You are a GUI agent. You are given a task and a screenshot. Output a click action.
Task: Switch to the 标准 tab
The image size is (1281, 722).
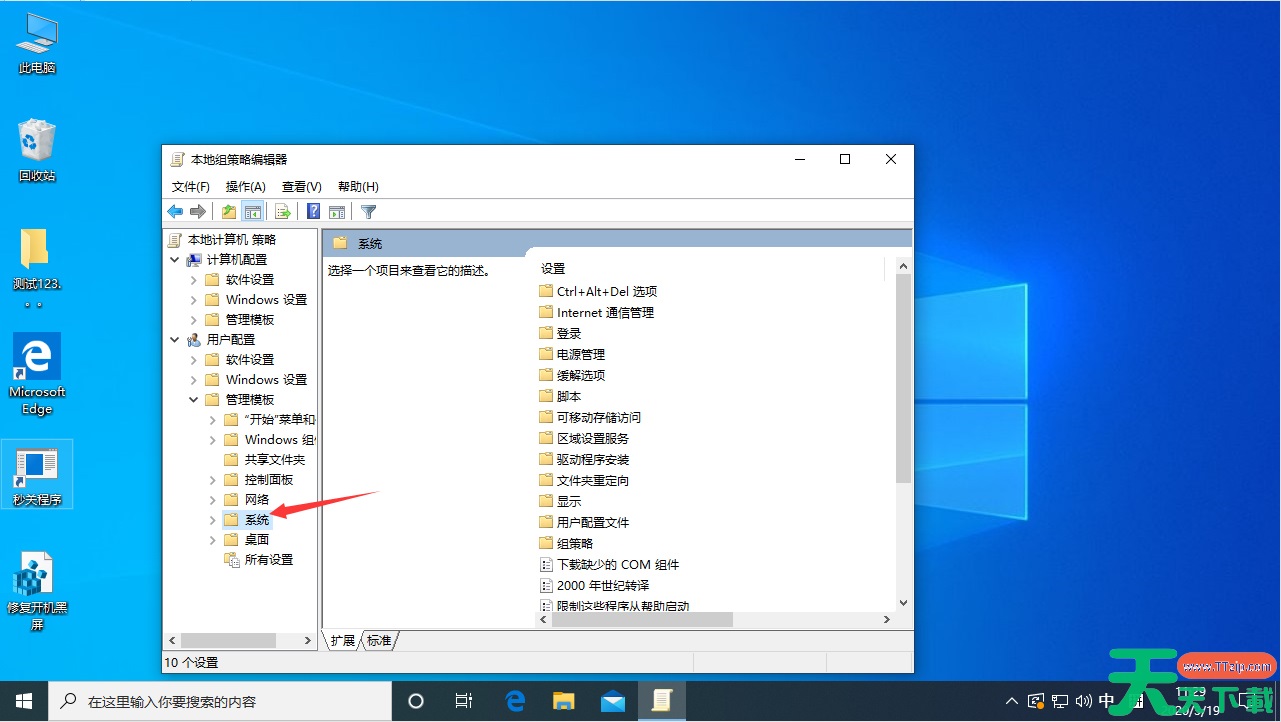tap(379, 641)
